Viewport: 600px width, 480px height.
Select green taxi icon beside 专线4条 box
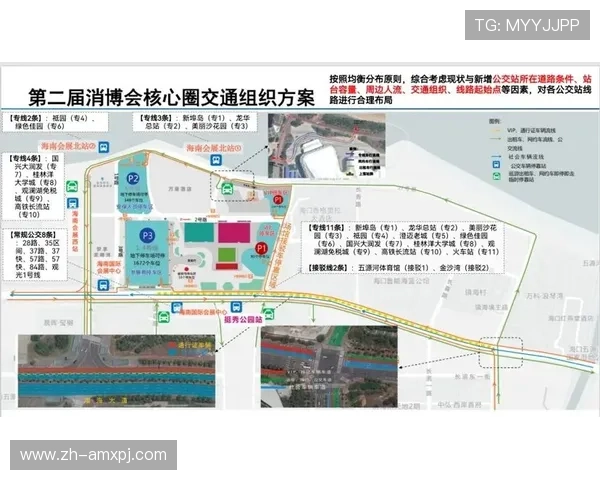72,186
